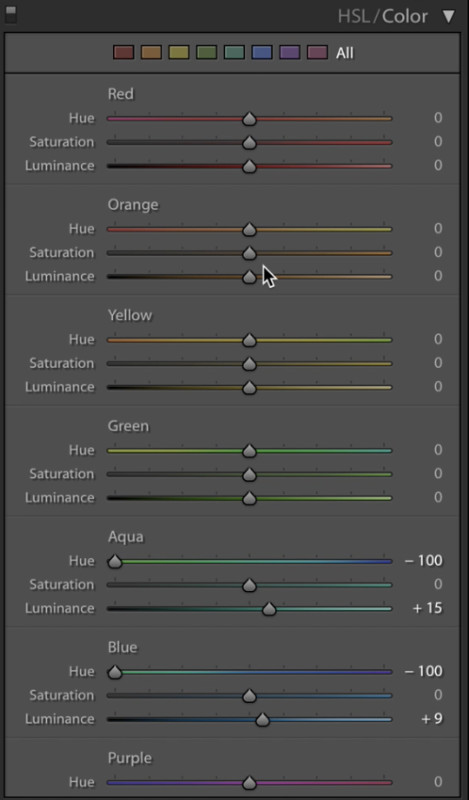
Task: Click the Aqua Luminance slider handle
Action: 269,609
